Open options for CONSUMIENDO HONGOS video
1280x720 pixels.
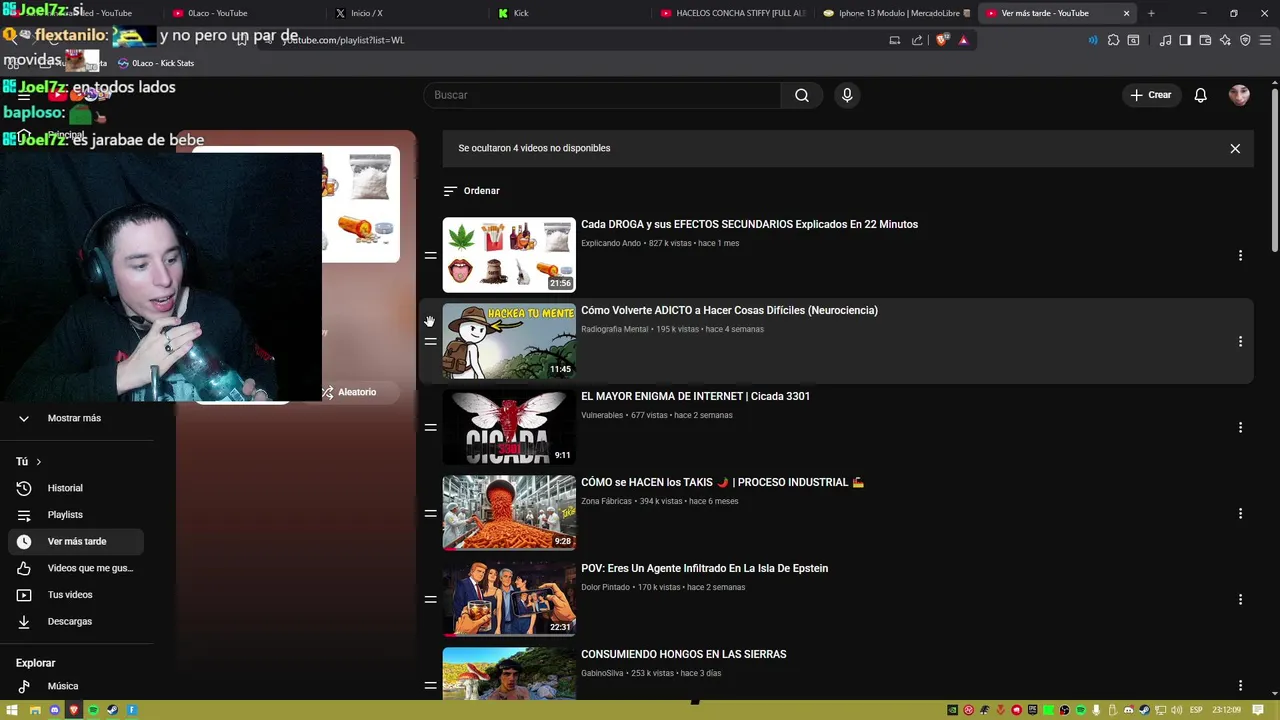point(1240,685)
